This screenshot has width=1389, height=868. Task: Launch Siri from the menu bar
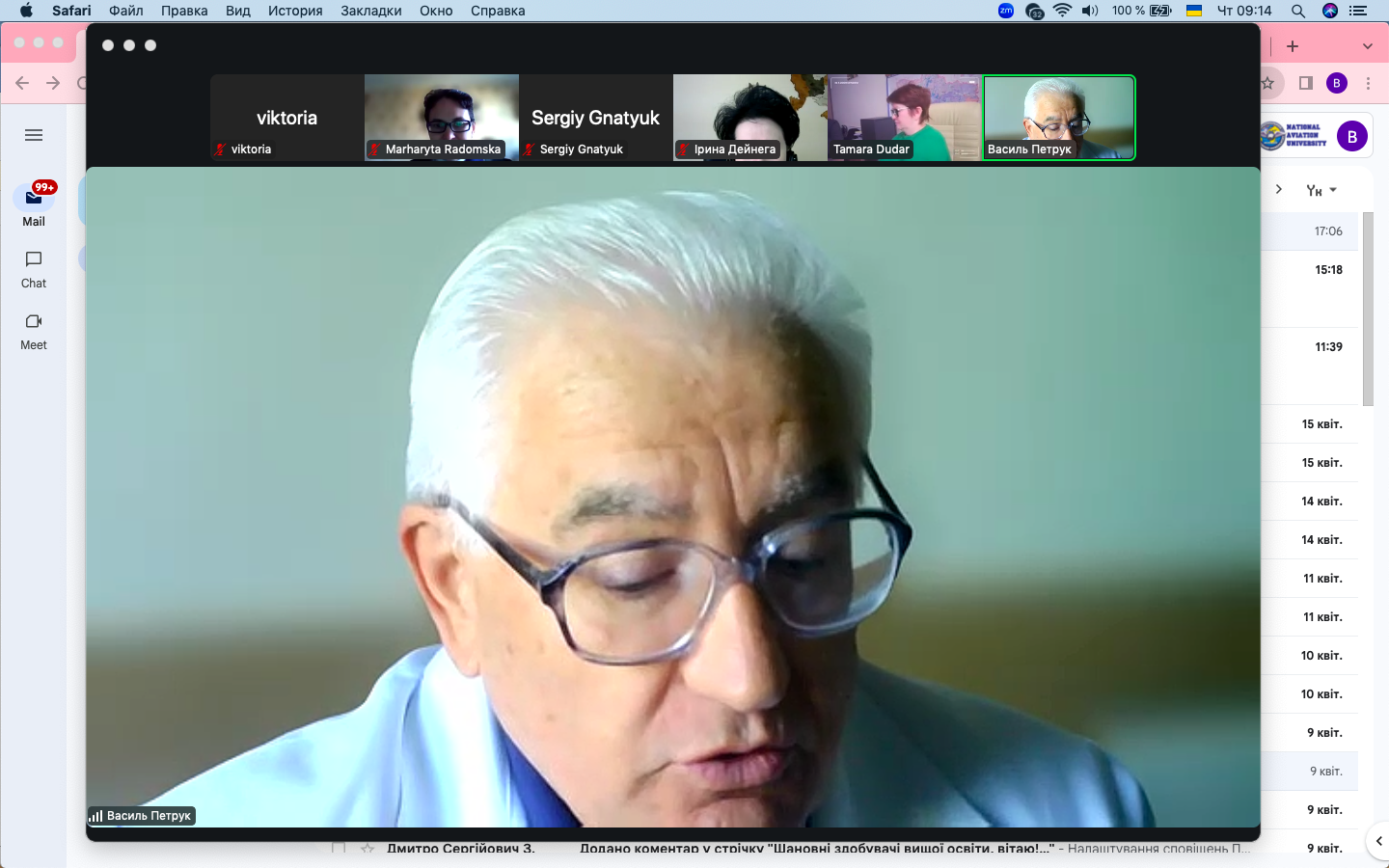[1330, 11]
